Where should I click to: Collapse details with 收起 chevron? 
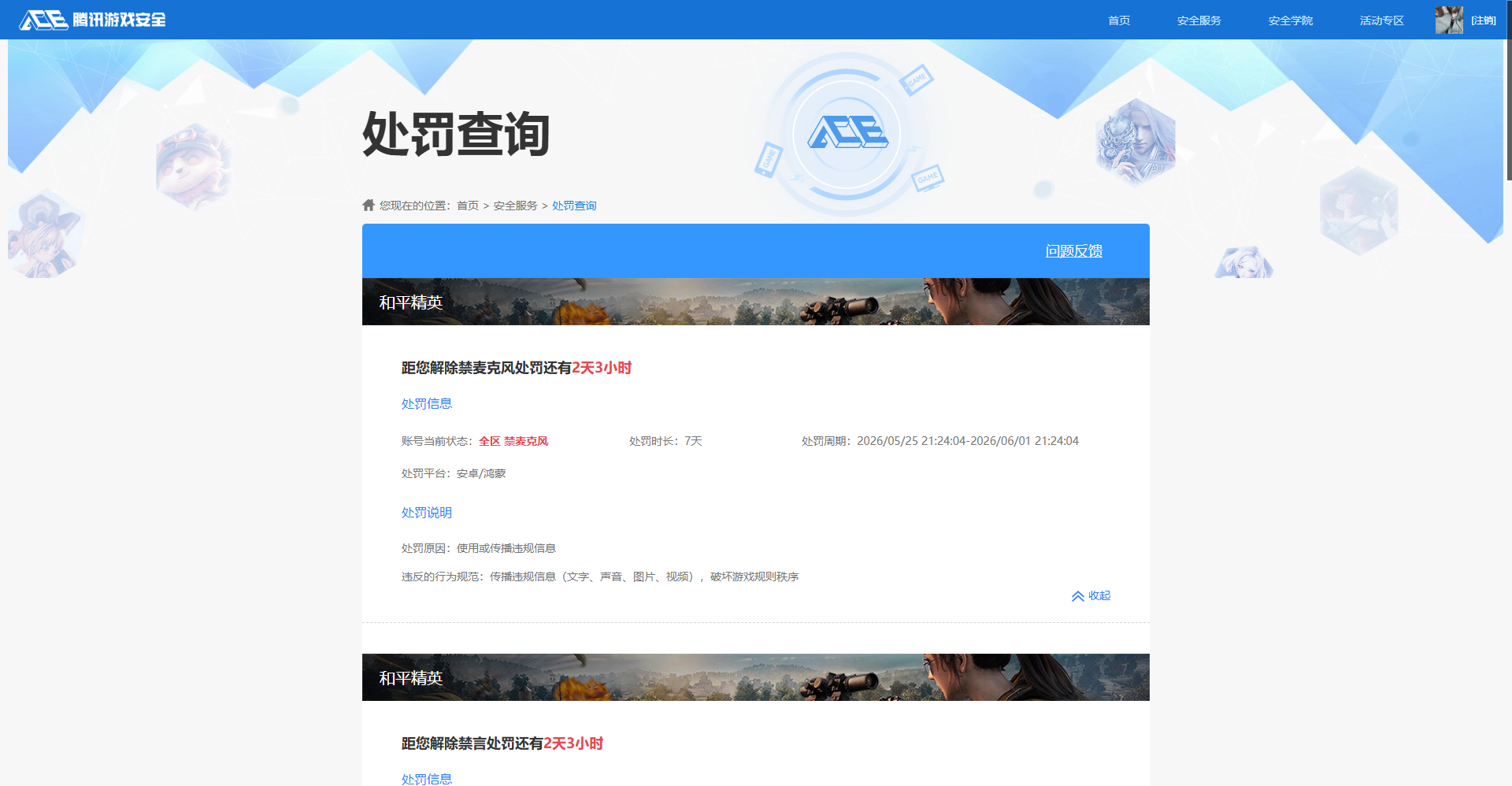(1091, 595)
